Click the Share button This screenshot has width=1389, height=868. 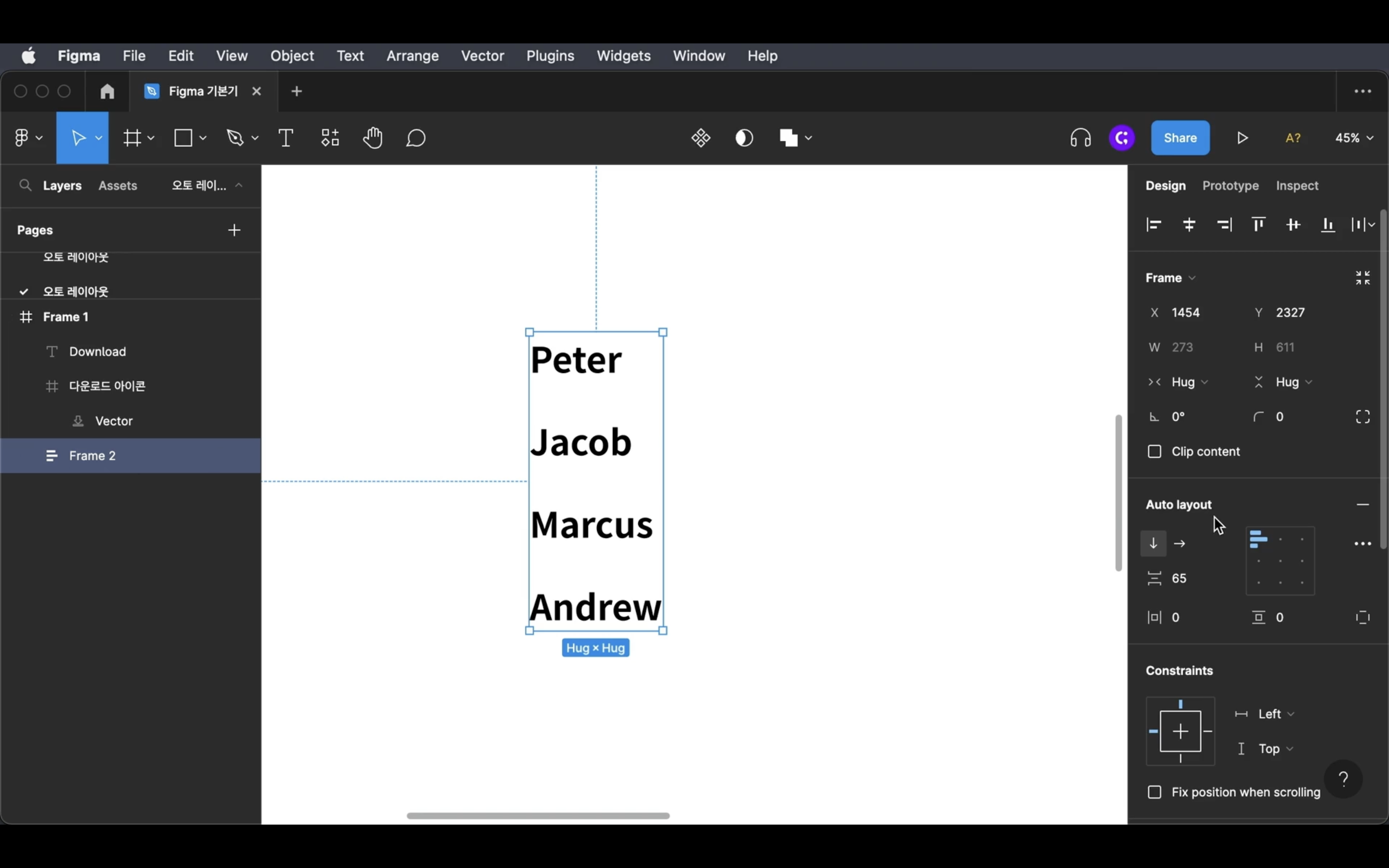click(x=1180, y=138)
